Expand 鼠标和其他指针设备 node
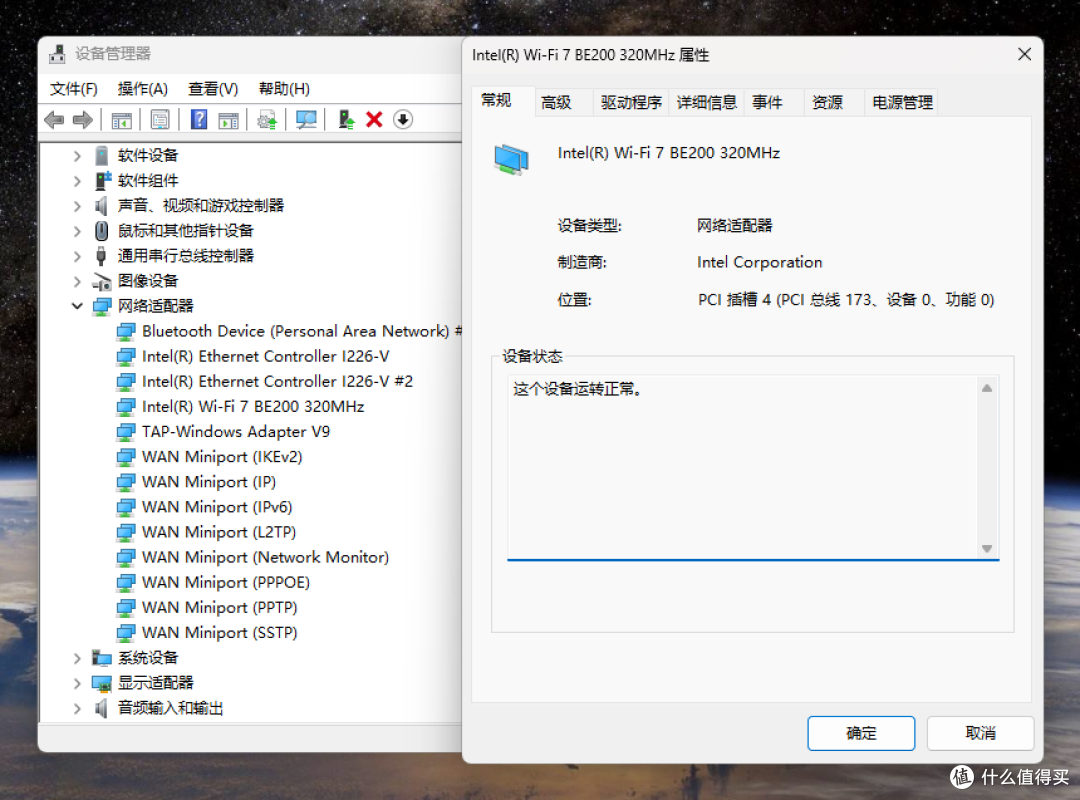This screenshot has width=1080, height=800. pyautogui.click(x=77, y=232)
